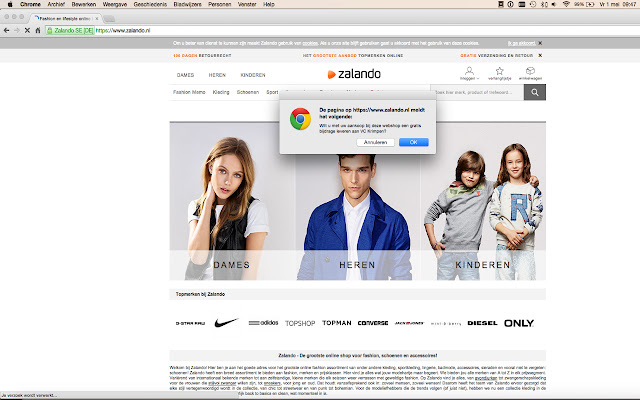Click the DIESEL brand logo

coord(482,323)
